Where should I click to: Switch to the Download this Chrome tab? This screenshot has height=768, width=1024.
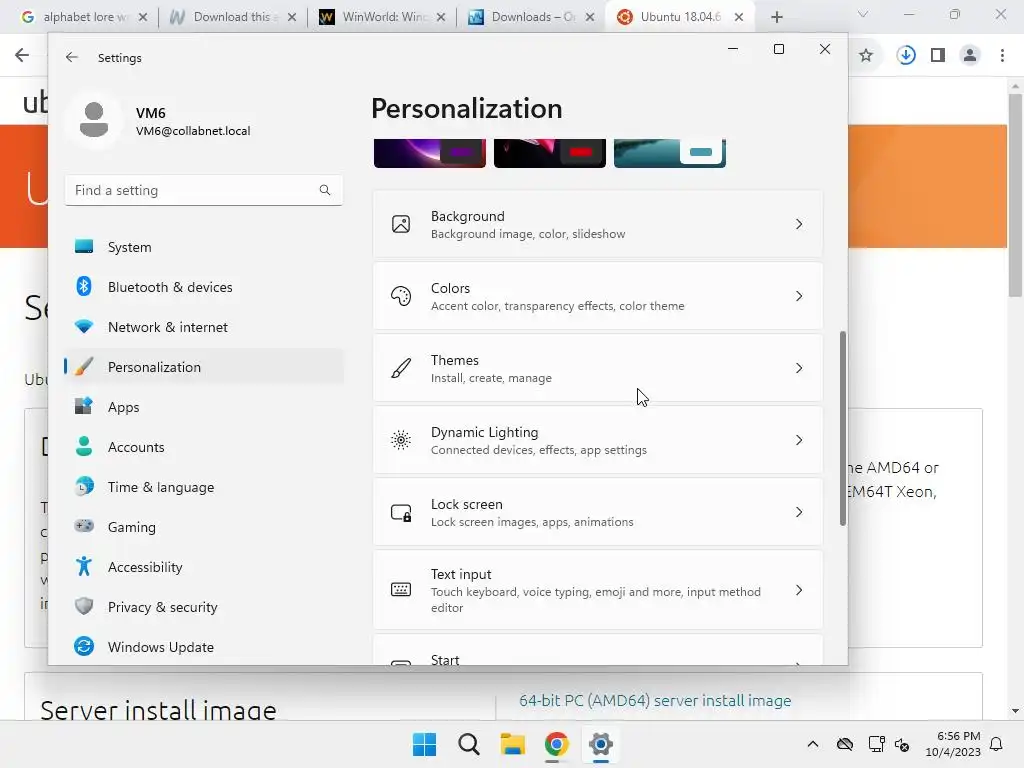click(232, 17)
